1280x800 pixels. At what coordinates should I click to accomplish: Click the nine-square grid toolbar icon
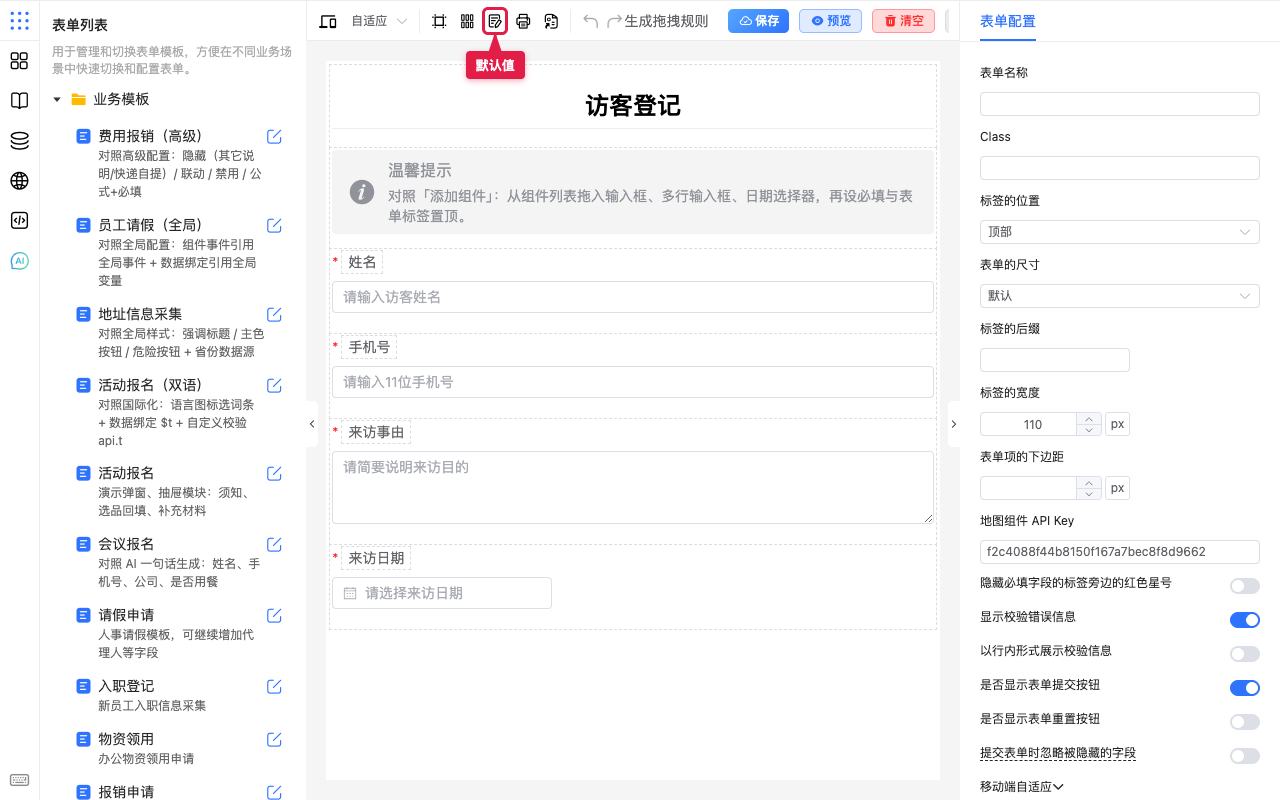pyautogui.click(x=467, y=21)
